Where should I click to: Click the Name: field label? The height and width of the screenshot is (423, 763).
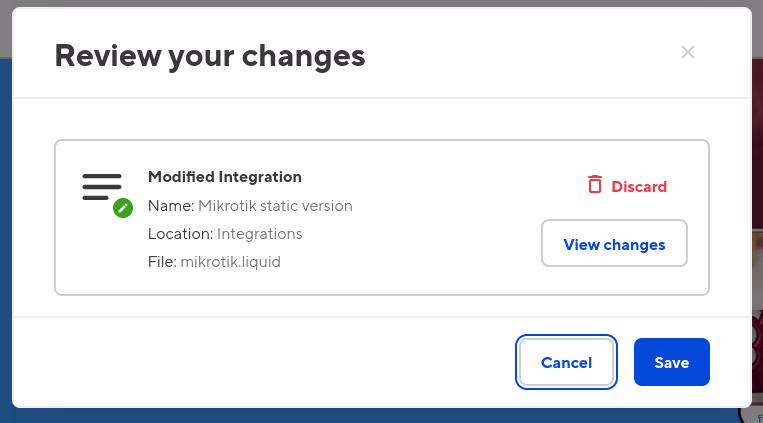click(x=170, y=206)
